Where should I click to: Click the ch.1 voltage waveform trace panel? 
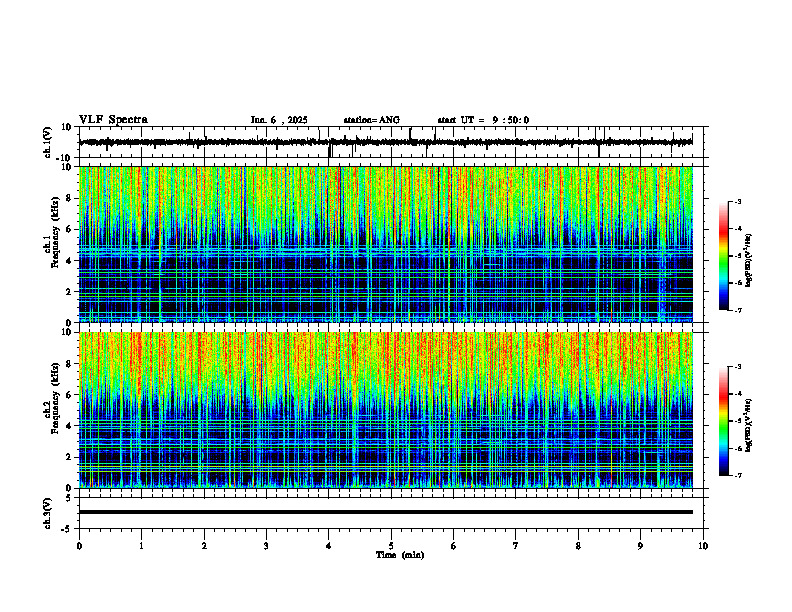tap(393, 142)
